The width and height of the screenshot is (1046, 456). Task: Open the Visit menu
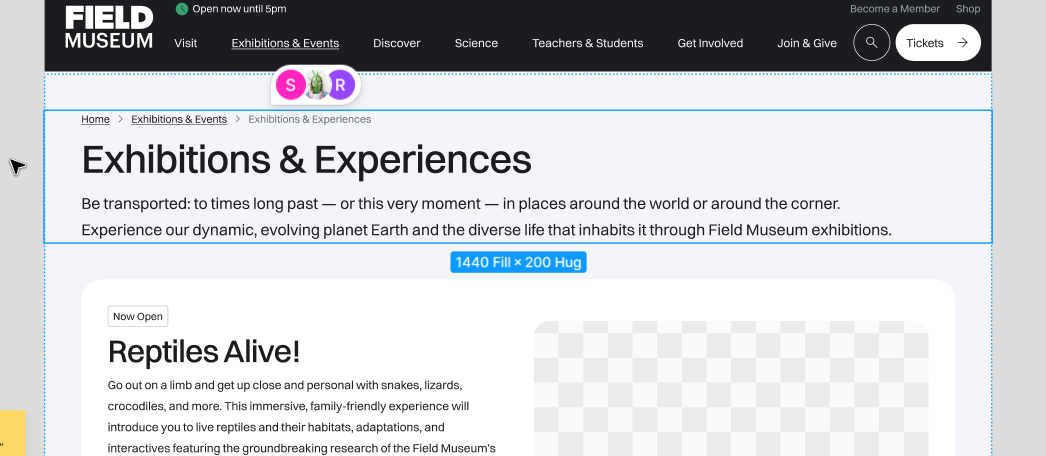(x=185, y=43)
